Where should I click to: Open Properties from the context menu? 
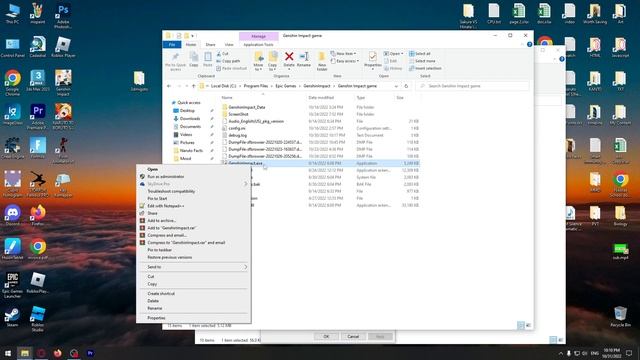click(x=156, y=318)
